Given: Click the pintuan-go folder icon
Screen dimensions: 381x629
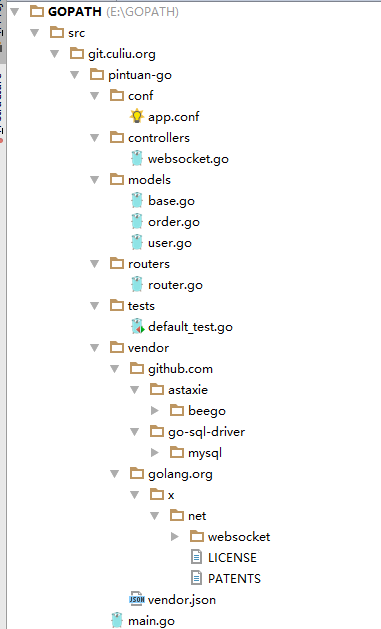Looking at the screenshot, I should click(x=97, y=74).
